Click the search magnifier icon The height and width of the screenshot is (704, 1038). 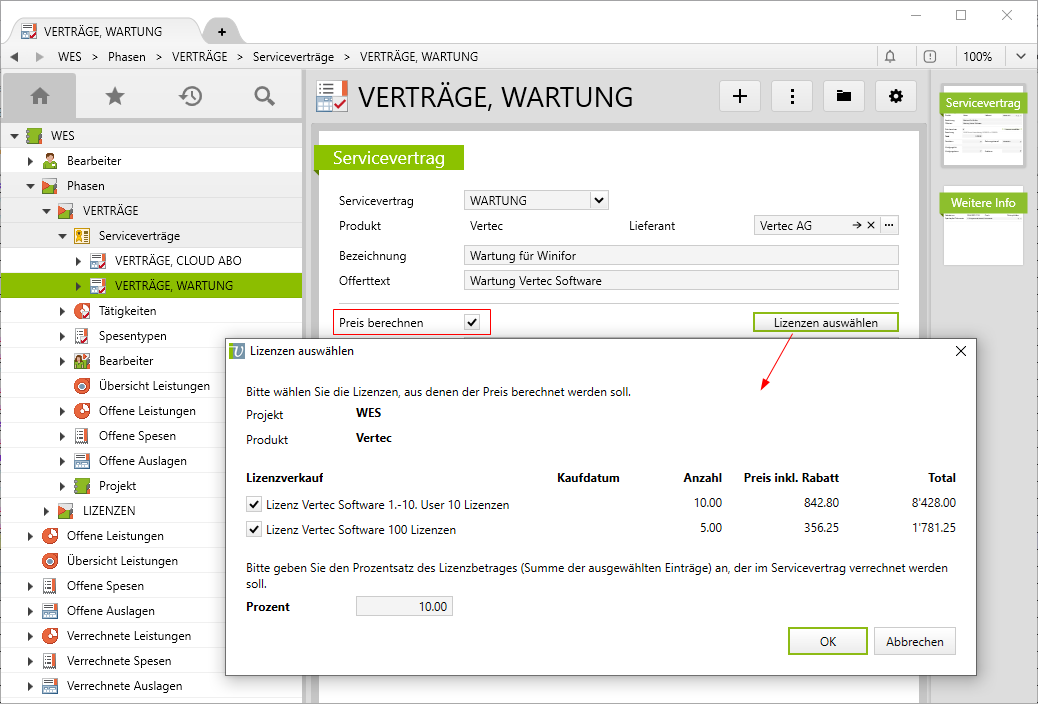264,96
